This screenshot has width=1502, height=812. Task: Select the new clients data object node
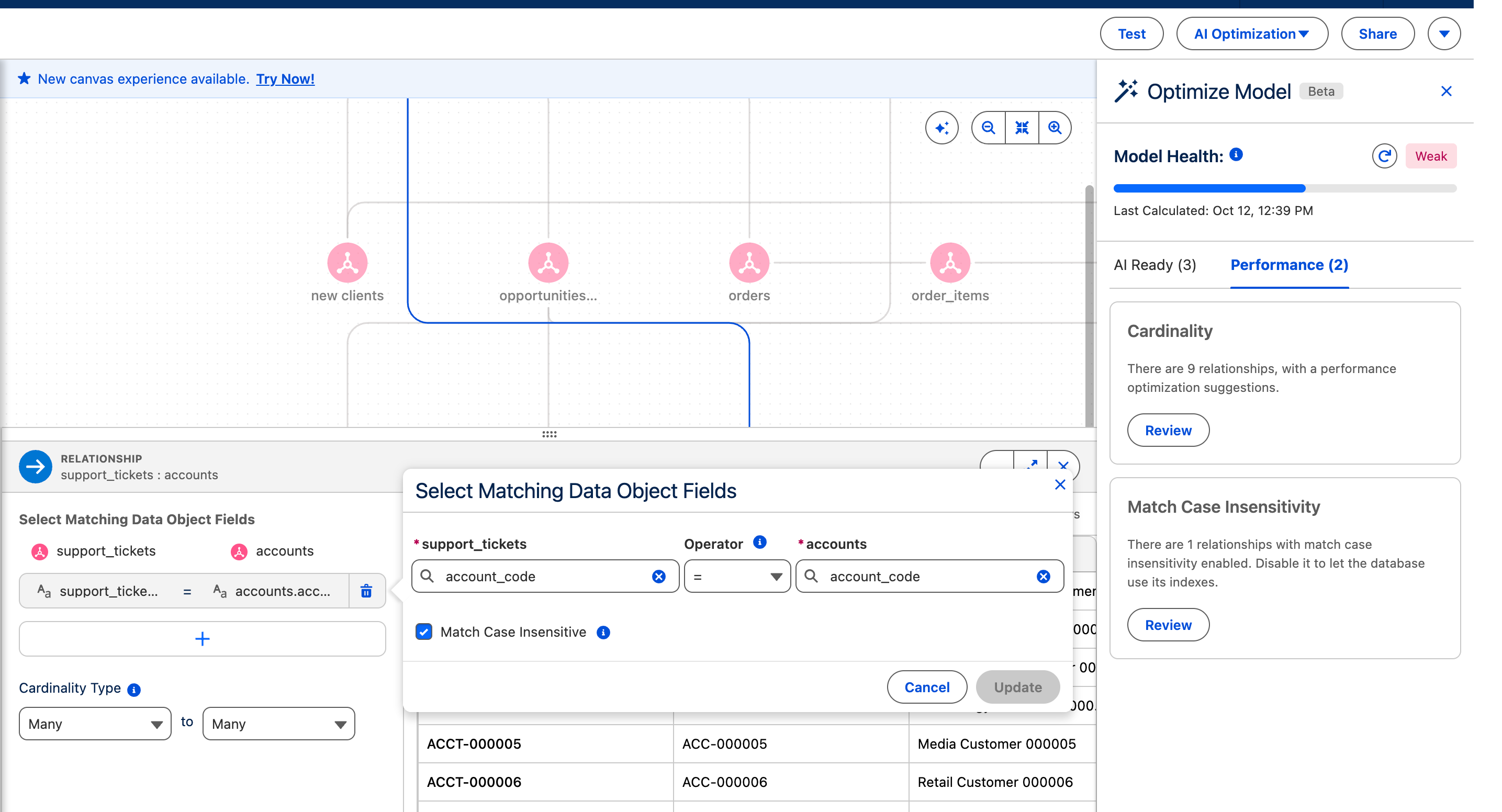[x=347, y=262]
